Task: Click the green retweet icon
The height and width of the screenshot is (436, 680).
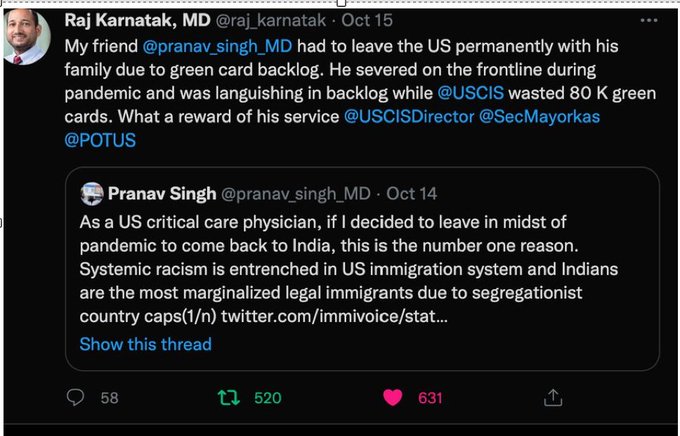Action: [x=229, y=397]
